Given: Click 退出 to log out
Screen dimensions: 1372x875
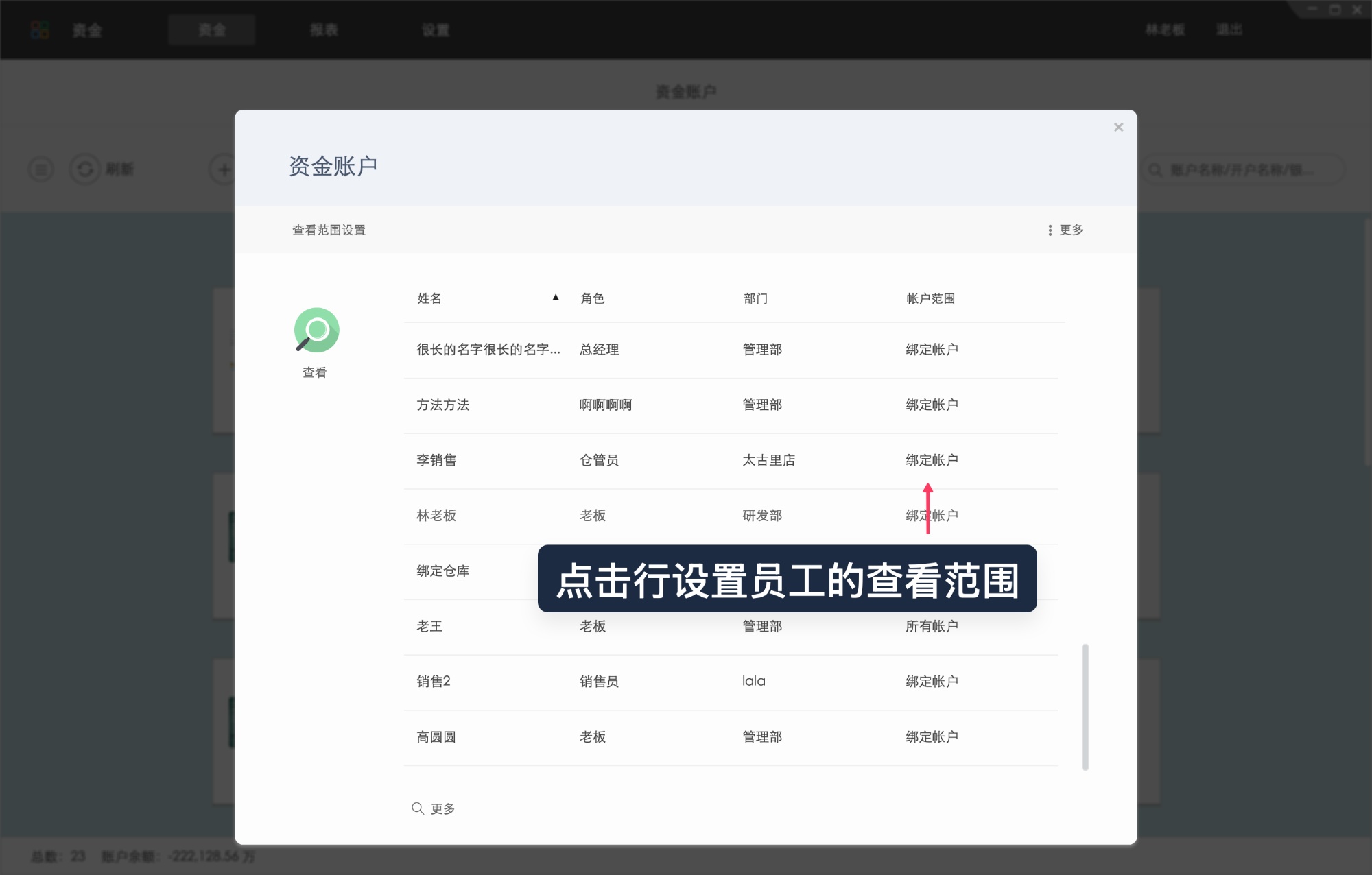Looking at the screenshot, I should tap(1229, 29).
